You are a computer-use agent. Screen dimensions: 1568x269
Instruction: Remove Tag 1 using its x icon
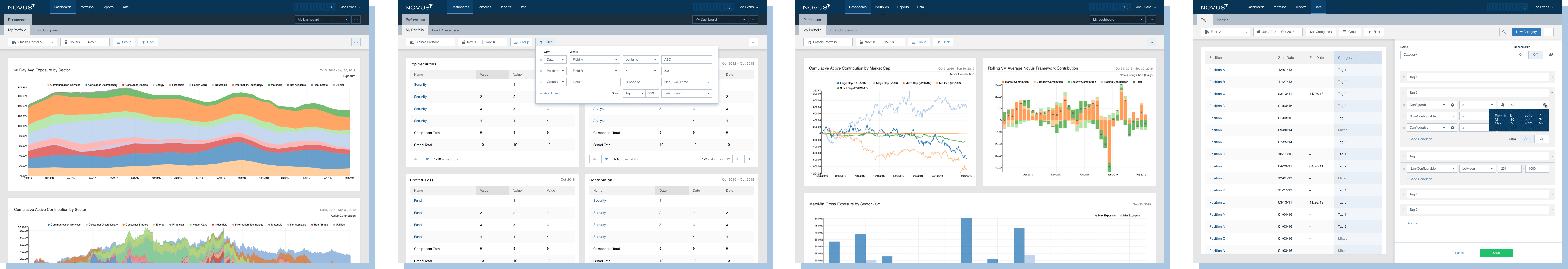click(x=1404, y=78)
